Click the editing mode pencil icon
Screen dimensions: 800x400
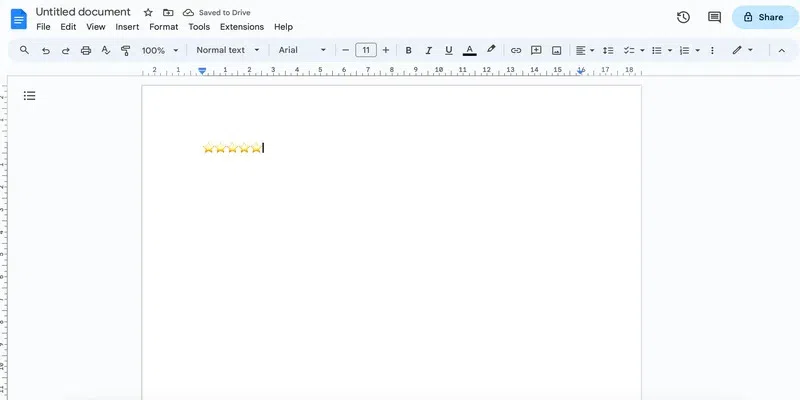pos(737,50)
